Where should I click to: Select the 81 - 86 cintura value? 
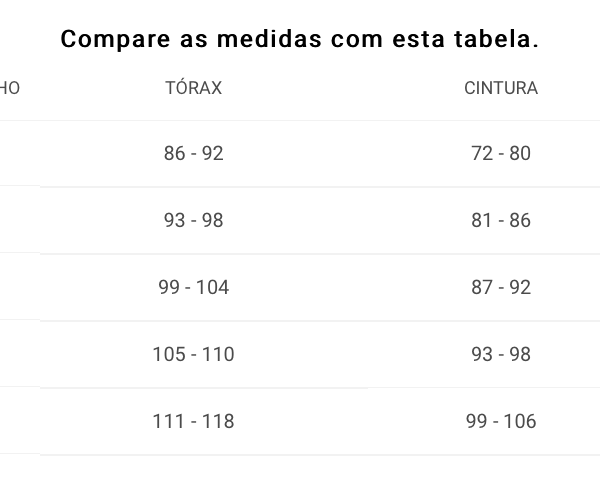[501, 220]
